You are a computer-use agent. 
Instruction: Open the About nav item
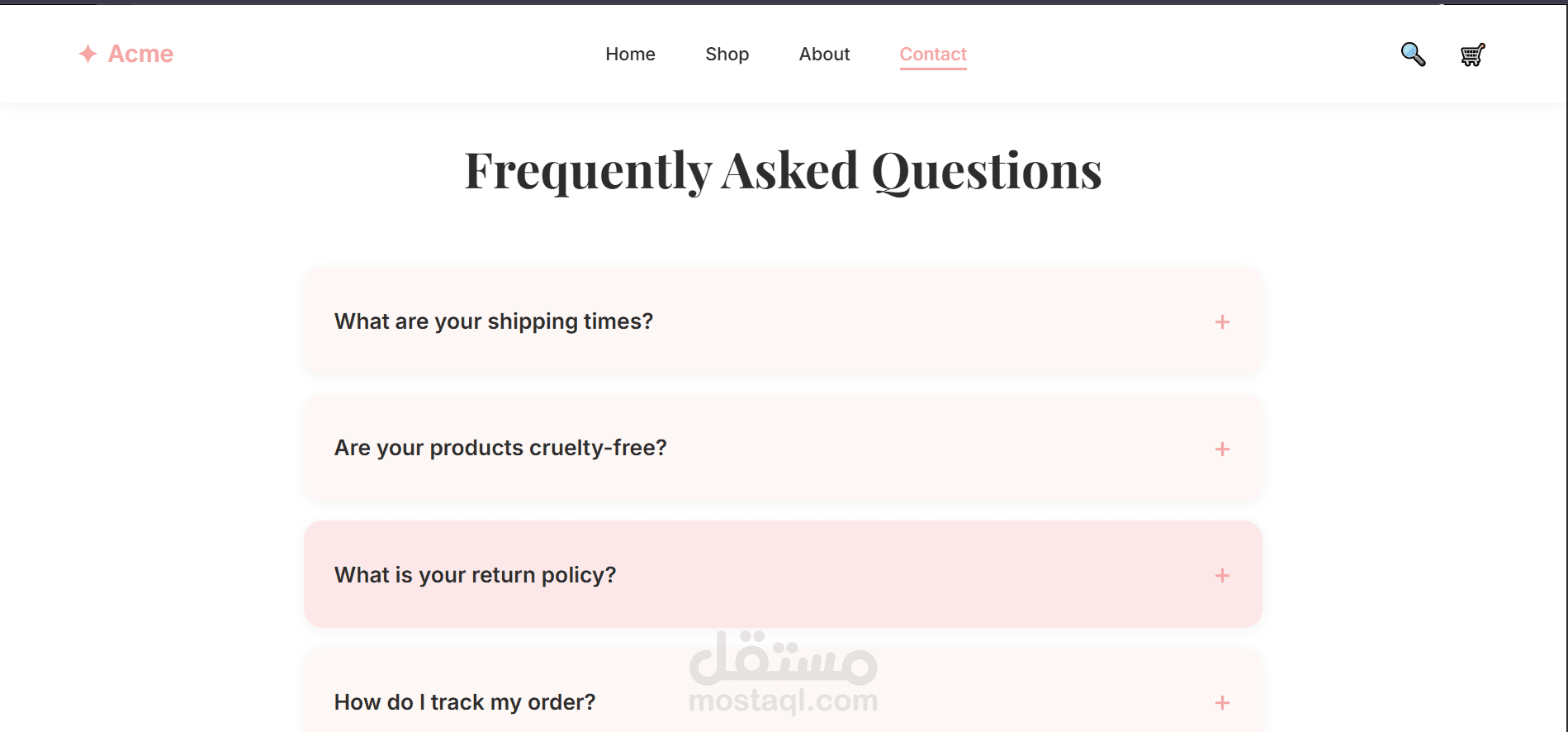[x=824, y=55]
